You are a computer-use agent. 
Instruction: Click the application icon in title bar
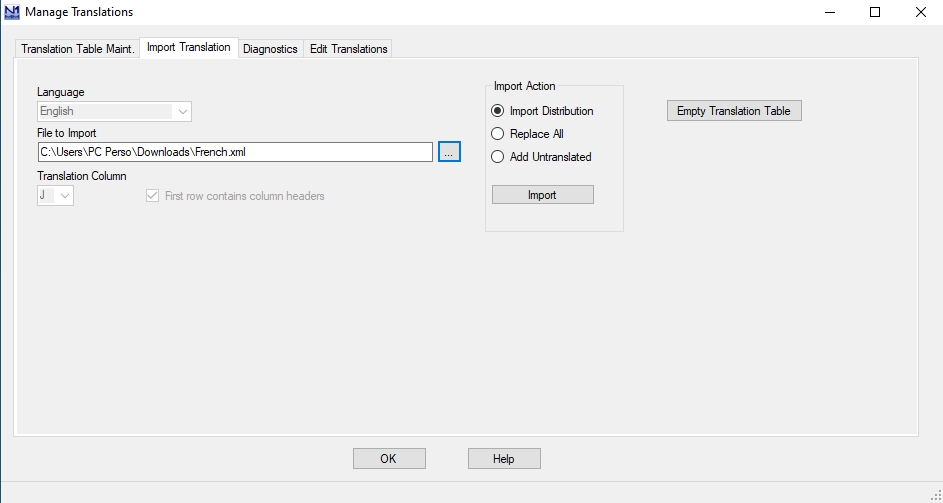11,12
